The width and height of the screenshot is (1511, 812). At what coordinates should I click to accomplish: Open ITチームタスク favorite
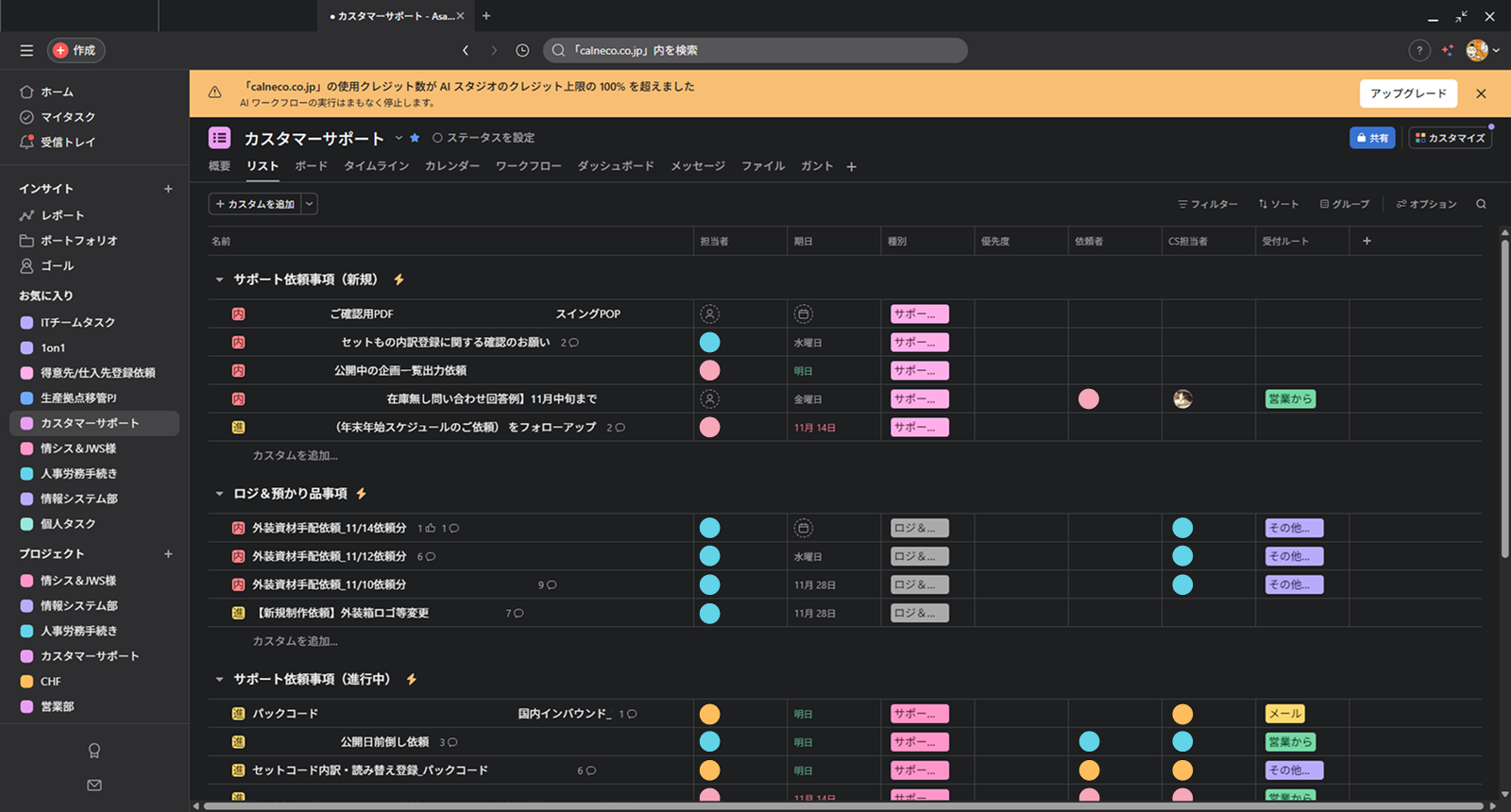click(77, 323)
